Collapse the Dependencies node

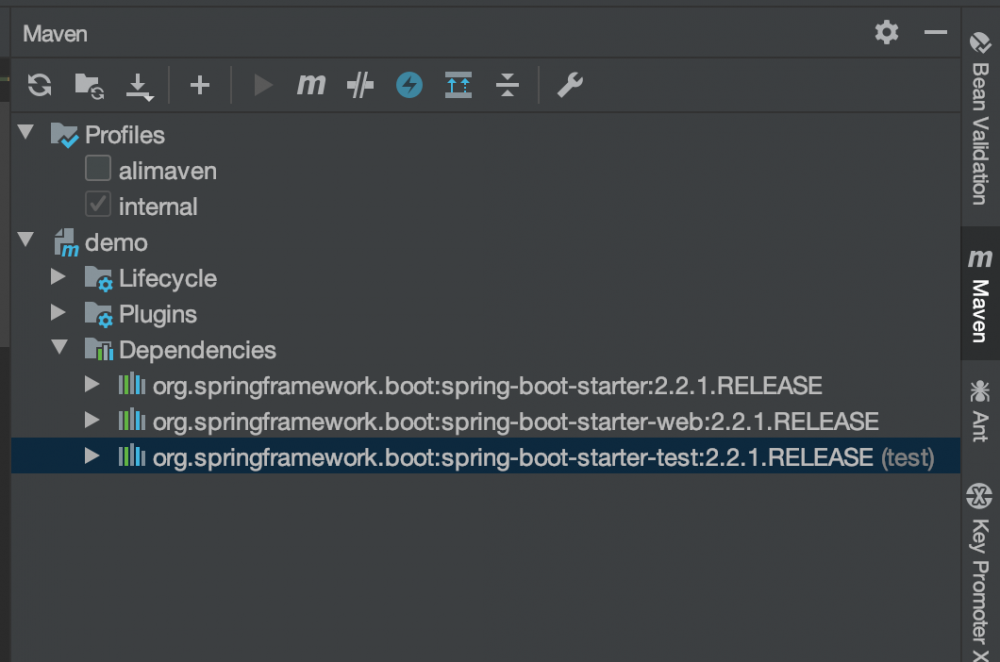59,349
